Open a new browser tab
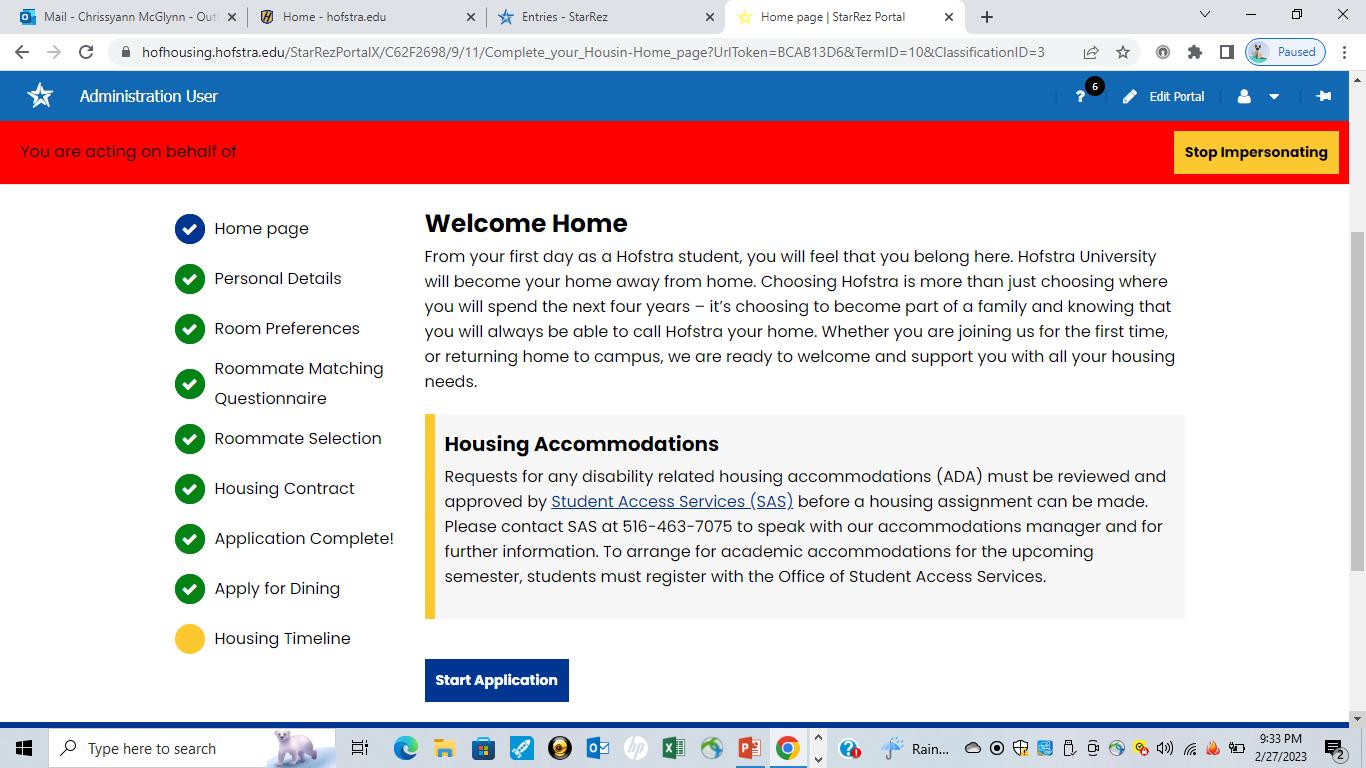The image size is (1366, 768). point(987,17)
